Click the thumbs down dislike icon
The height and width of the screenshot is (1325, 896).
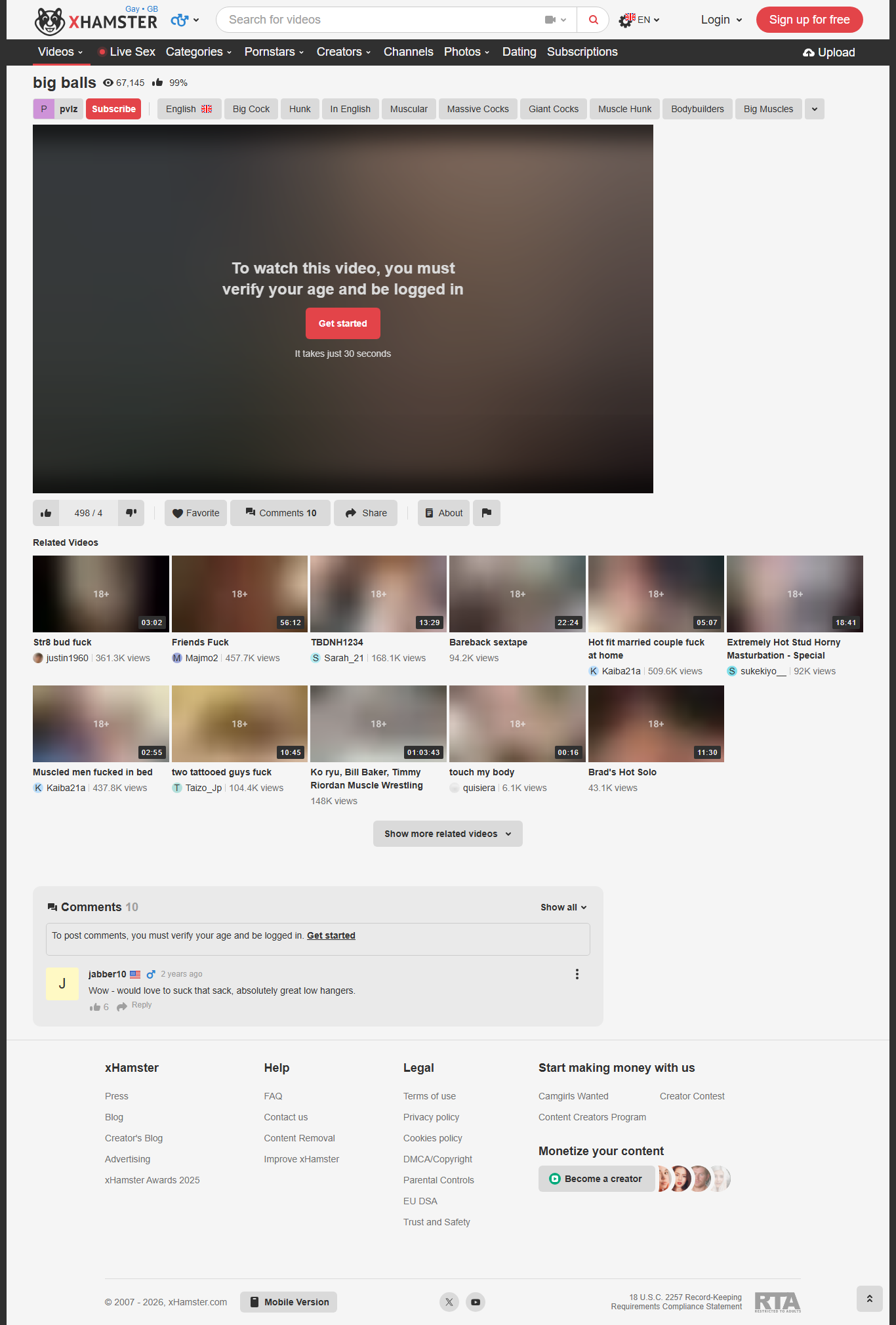click(131, 513)
